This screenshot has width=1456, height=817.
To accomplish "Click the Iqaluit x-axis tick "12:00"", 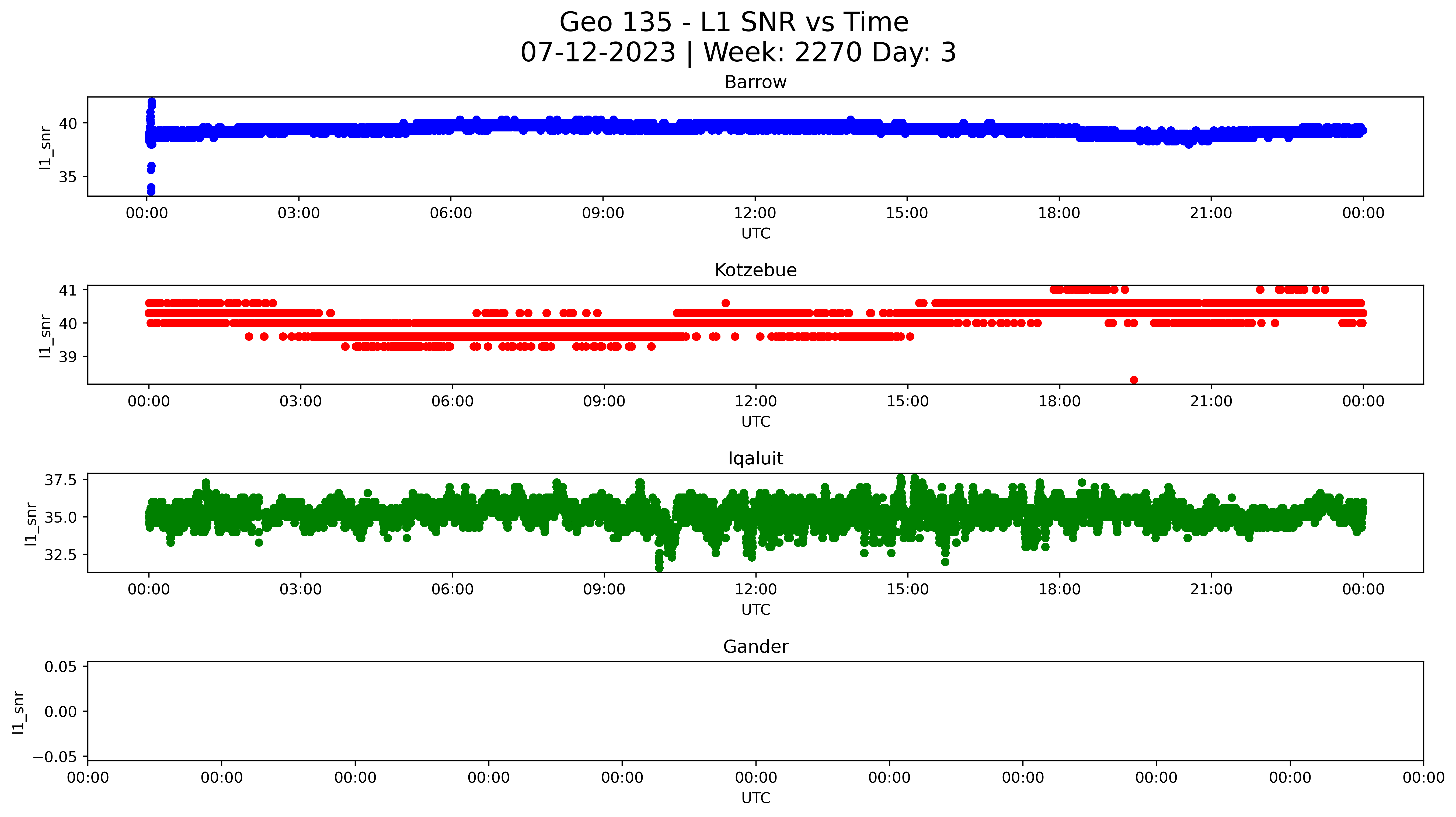I will tap(756, 589).
